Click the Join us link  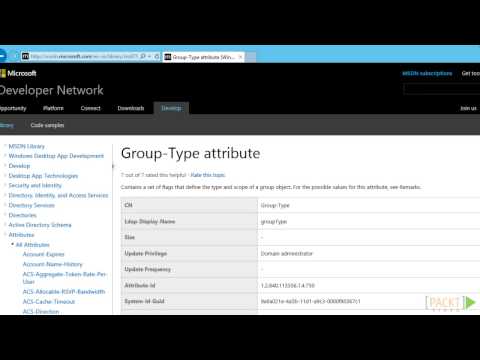pyautogui.click(x=468, y=108)
